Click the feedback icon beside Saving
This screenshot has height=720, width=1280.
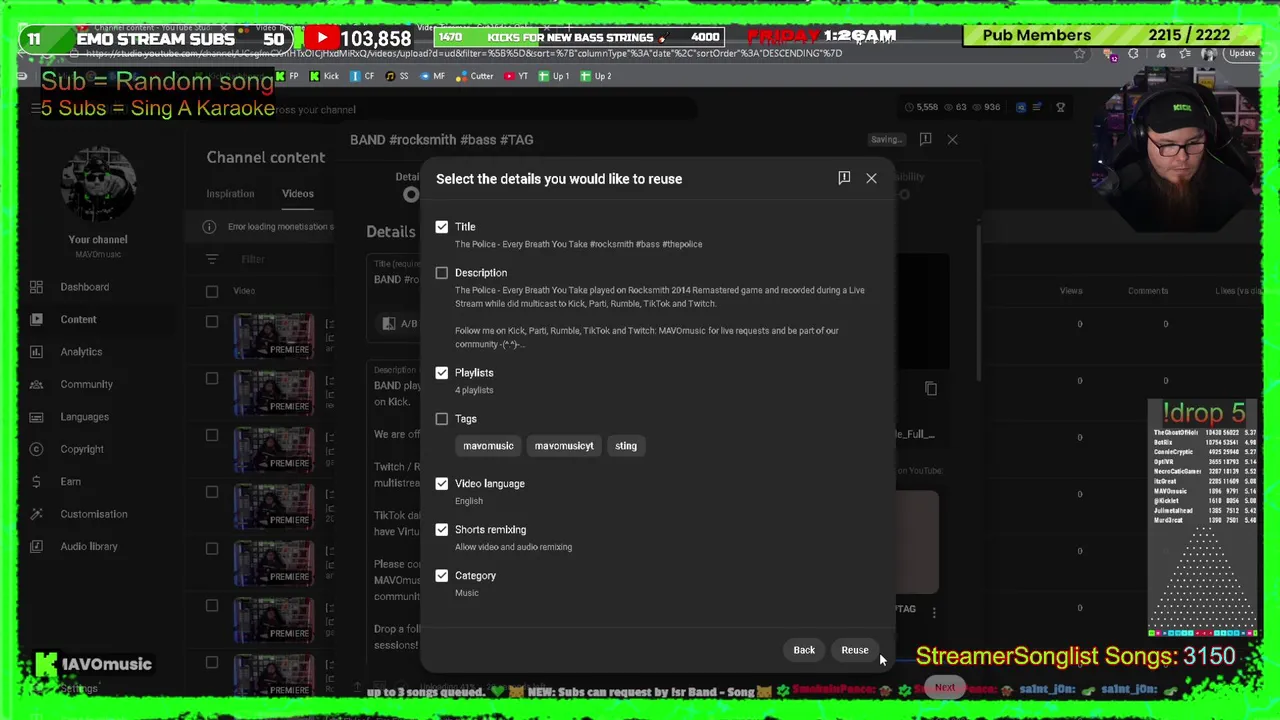pos(925,140)
